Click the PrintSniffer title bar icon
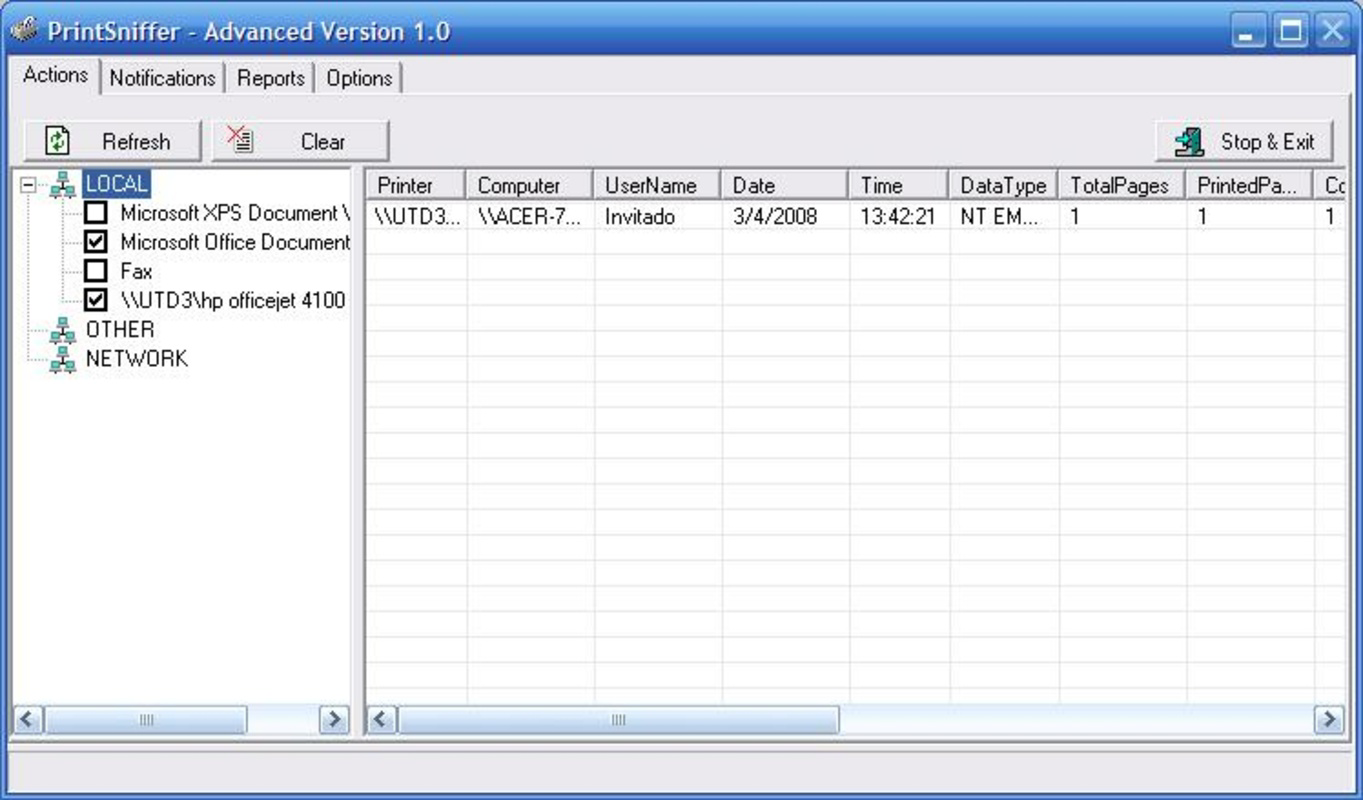 click(x=24, y=30)
